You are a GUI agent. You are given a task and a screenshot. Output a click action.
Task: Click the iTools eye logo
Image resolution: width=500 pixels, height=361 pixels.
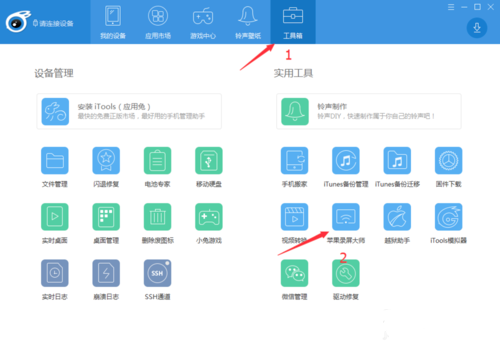[x=17, y=22]
